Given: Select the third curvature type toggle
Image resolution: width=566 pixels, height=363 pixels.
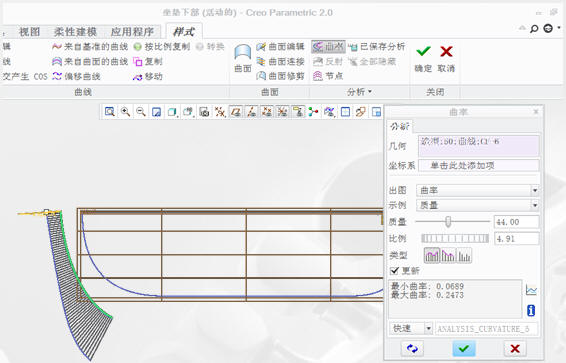Looking at the screenshot, I should (464, 255).
